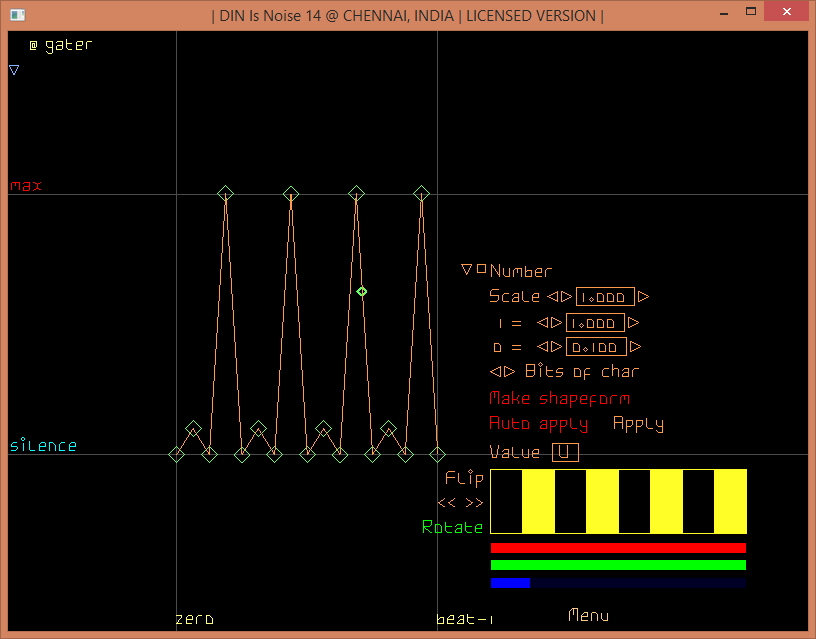This screenshot has width=816, height=639.
Task: Open the Menu at the bottom
Action: click(588, 615)
